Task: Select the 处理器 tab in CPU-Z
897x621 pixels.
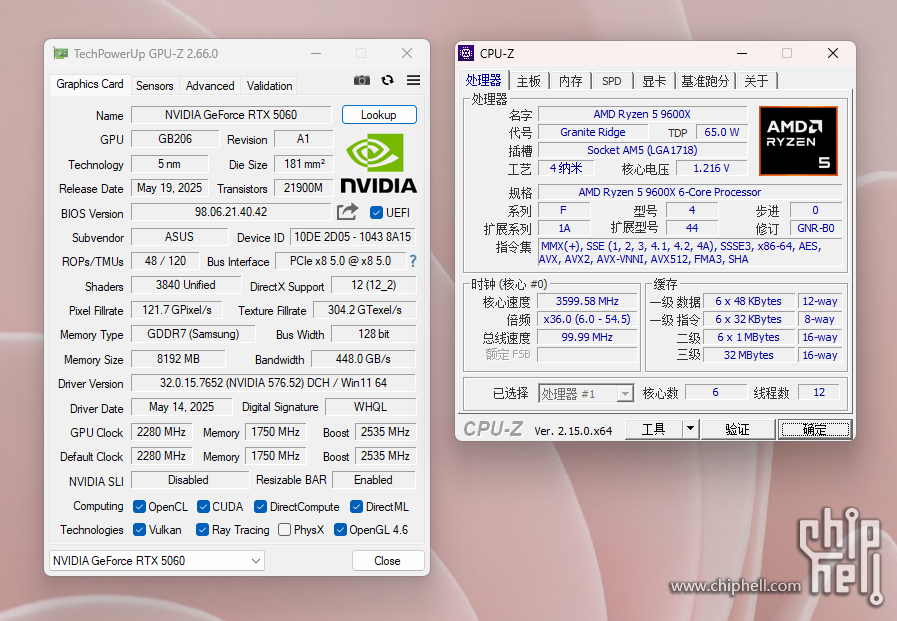Action: 483,80
